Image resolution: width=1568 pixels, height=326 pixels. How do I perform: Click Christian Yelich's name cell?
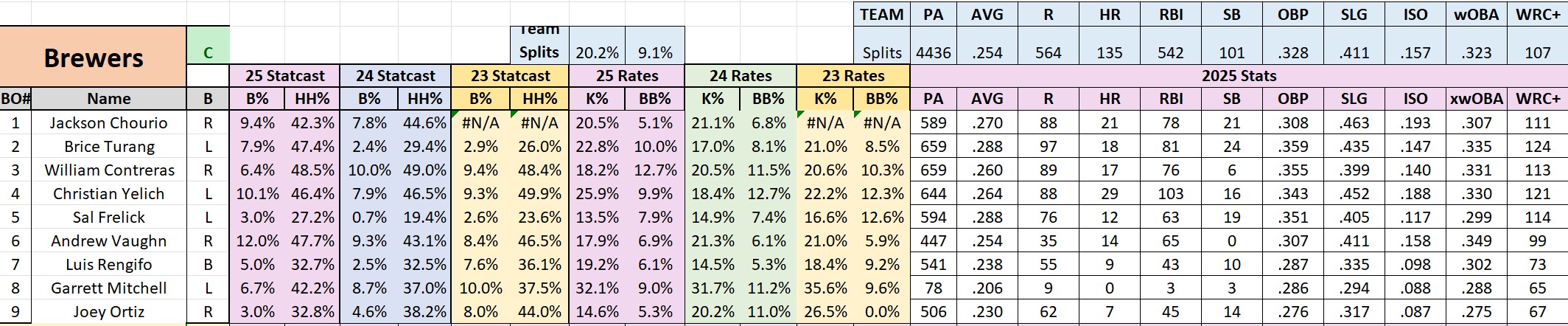(x=108, y=194)
